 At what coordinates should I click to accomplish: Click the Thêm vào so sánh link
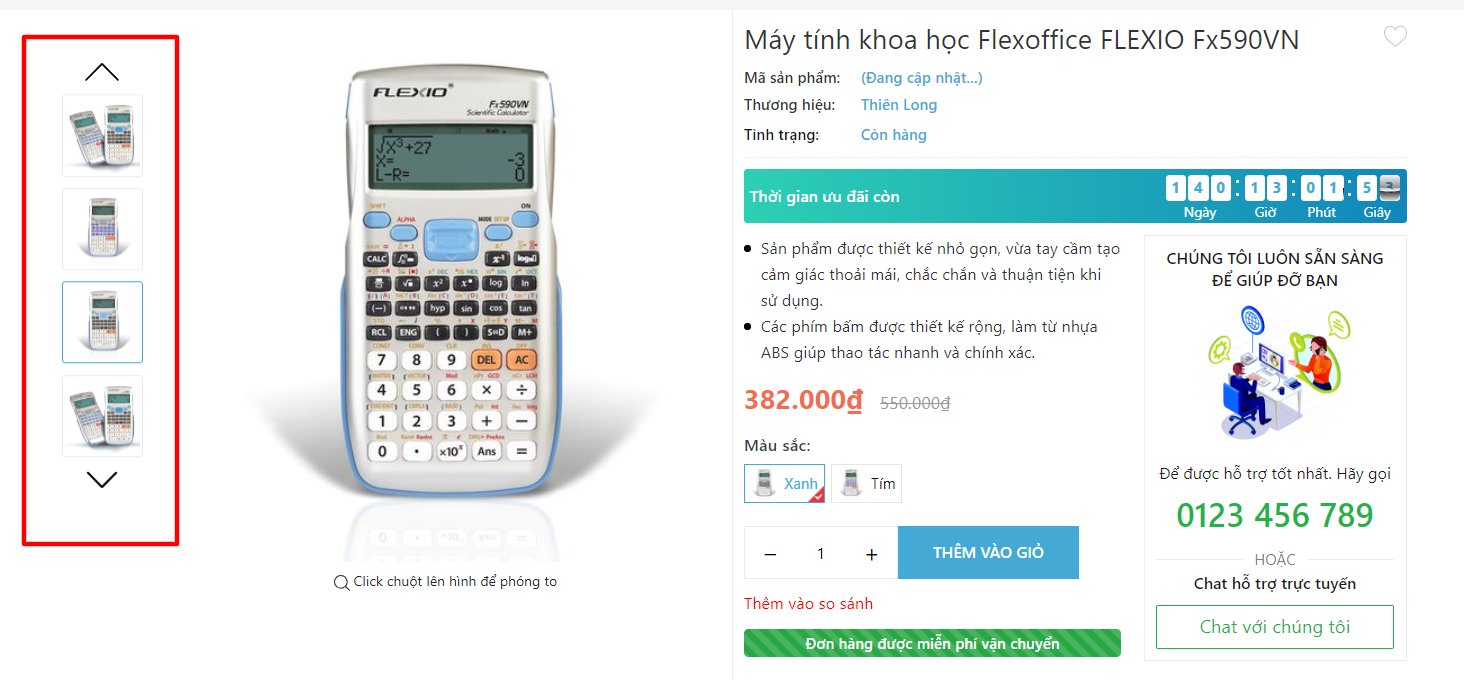coord(808,603)
